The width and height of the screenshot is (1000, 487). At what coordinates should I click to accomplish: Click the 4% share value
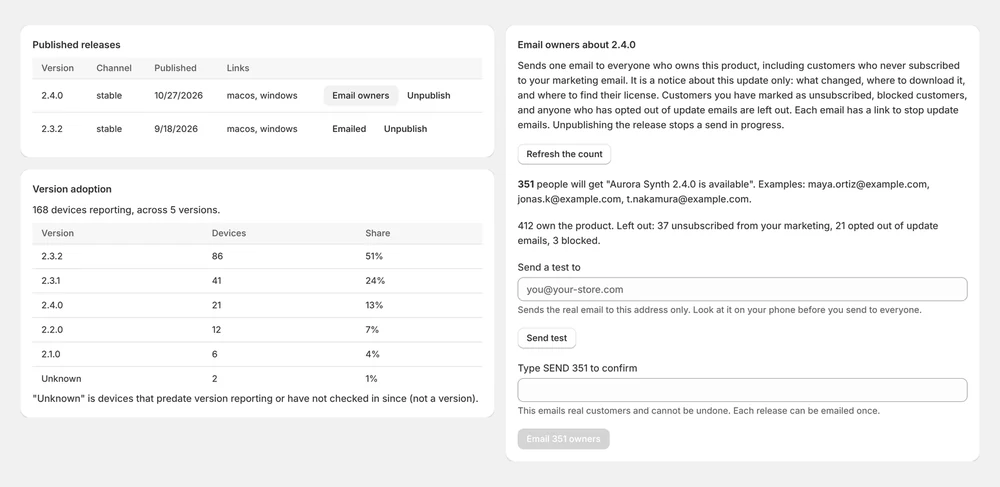tap(372, 354)
